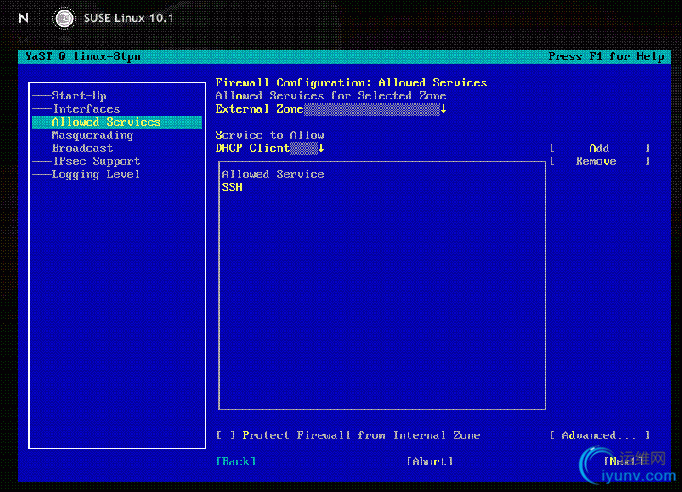Go to the Masquerading settings
This screenshot has height=492, width=682.
click(92, 135)
